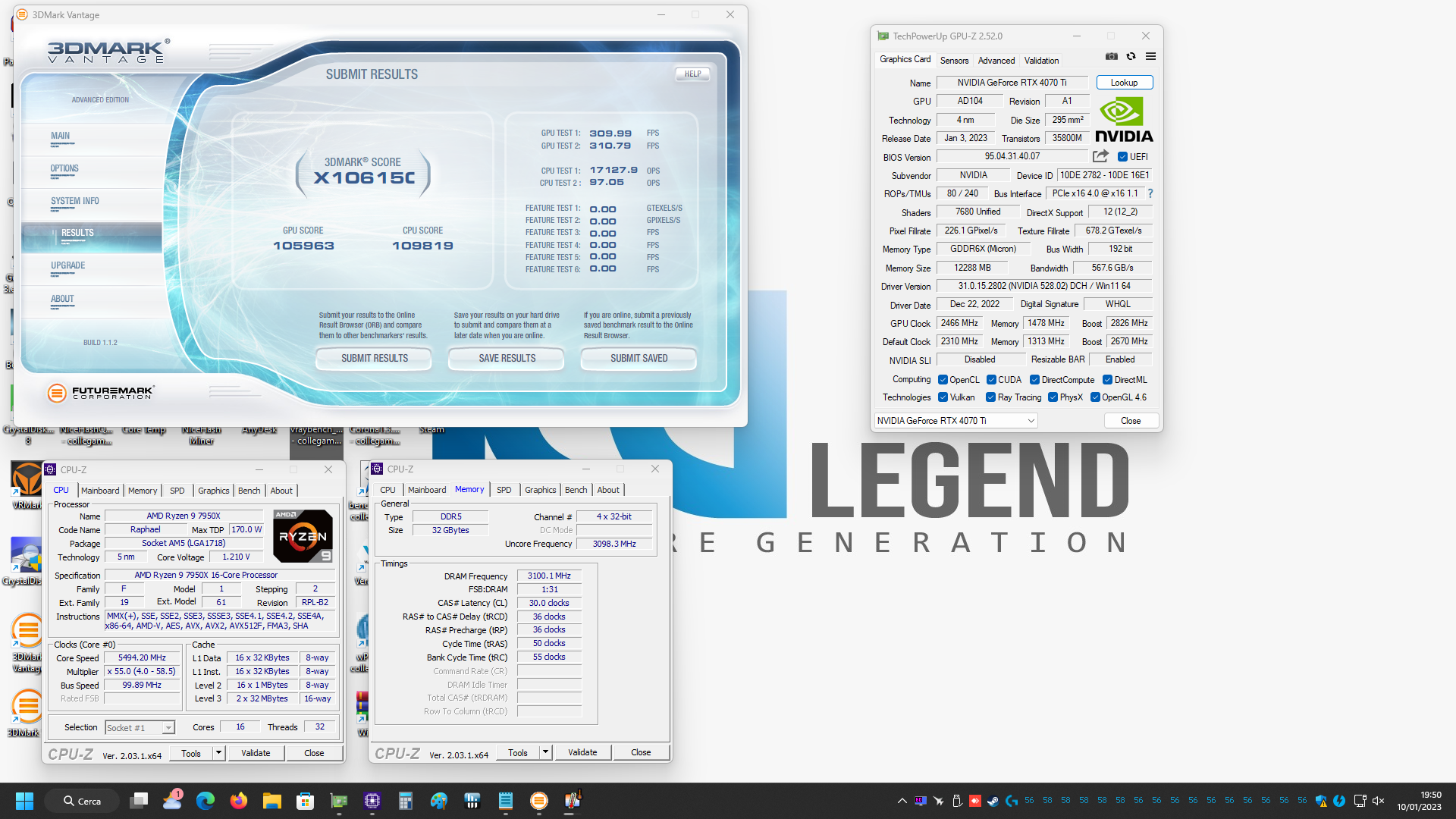Open Firefox from the taskbar
The width and height of the screenshot is (1456, 819).
pos(238,801)
